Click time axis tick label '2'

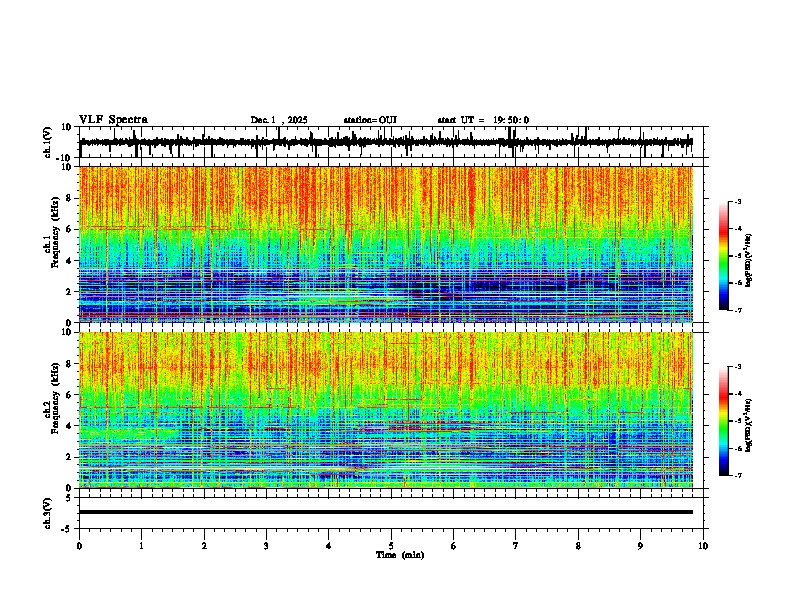(x=204, y=546)
